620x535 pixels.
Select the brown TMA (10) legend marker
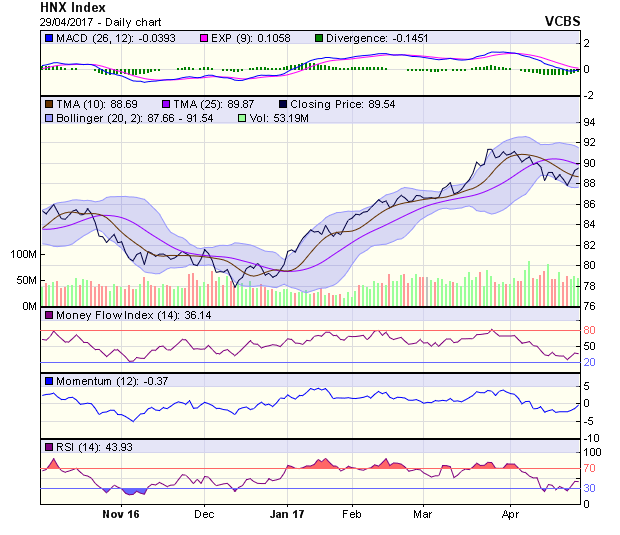click(x=49, y=103)
